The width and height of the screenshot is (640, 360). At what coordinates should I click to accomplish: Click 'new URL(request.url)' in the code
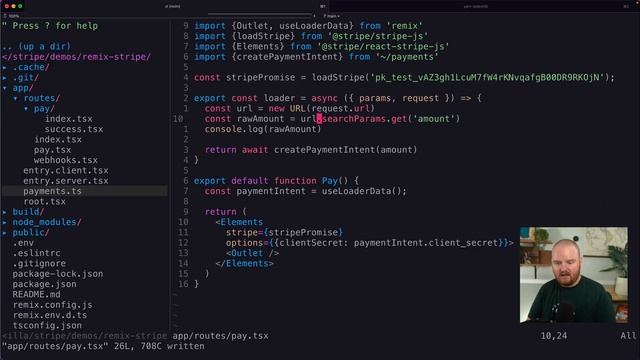[322, 109]
